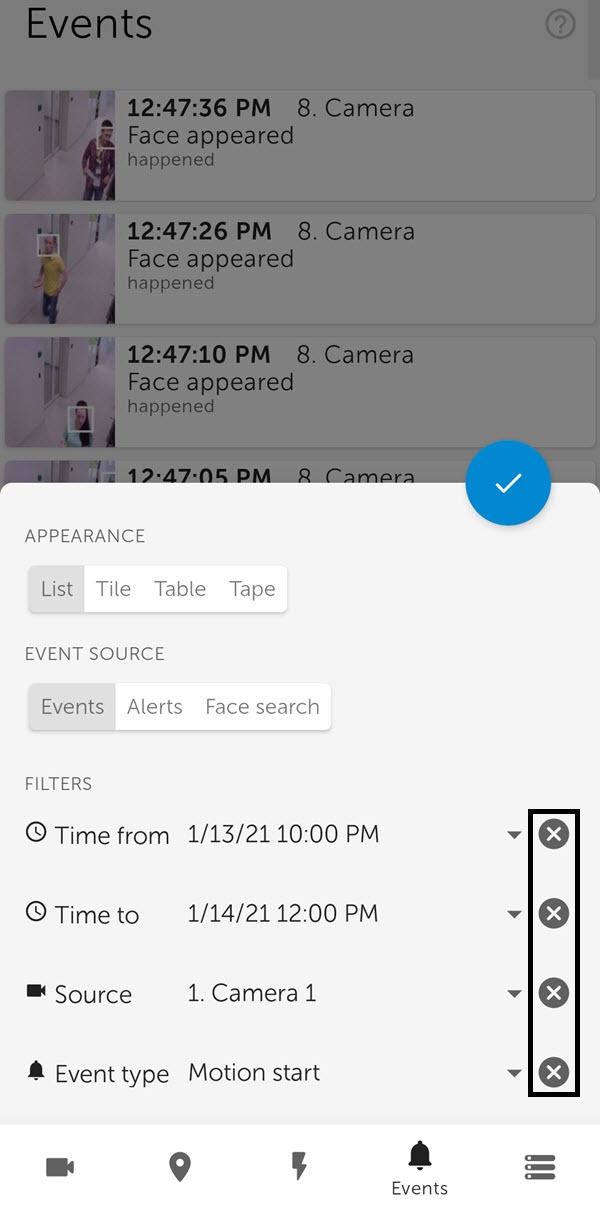Clear the Time from filter
This screenshot has height=1210, width=600.
[553, 834]
